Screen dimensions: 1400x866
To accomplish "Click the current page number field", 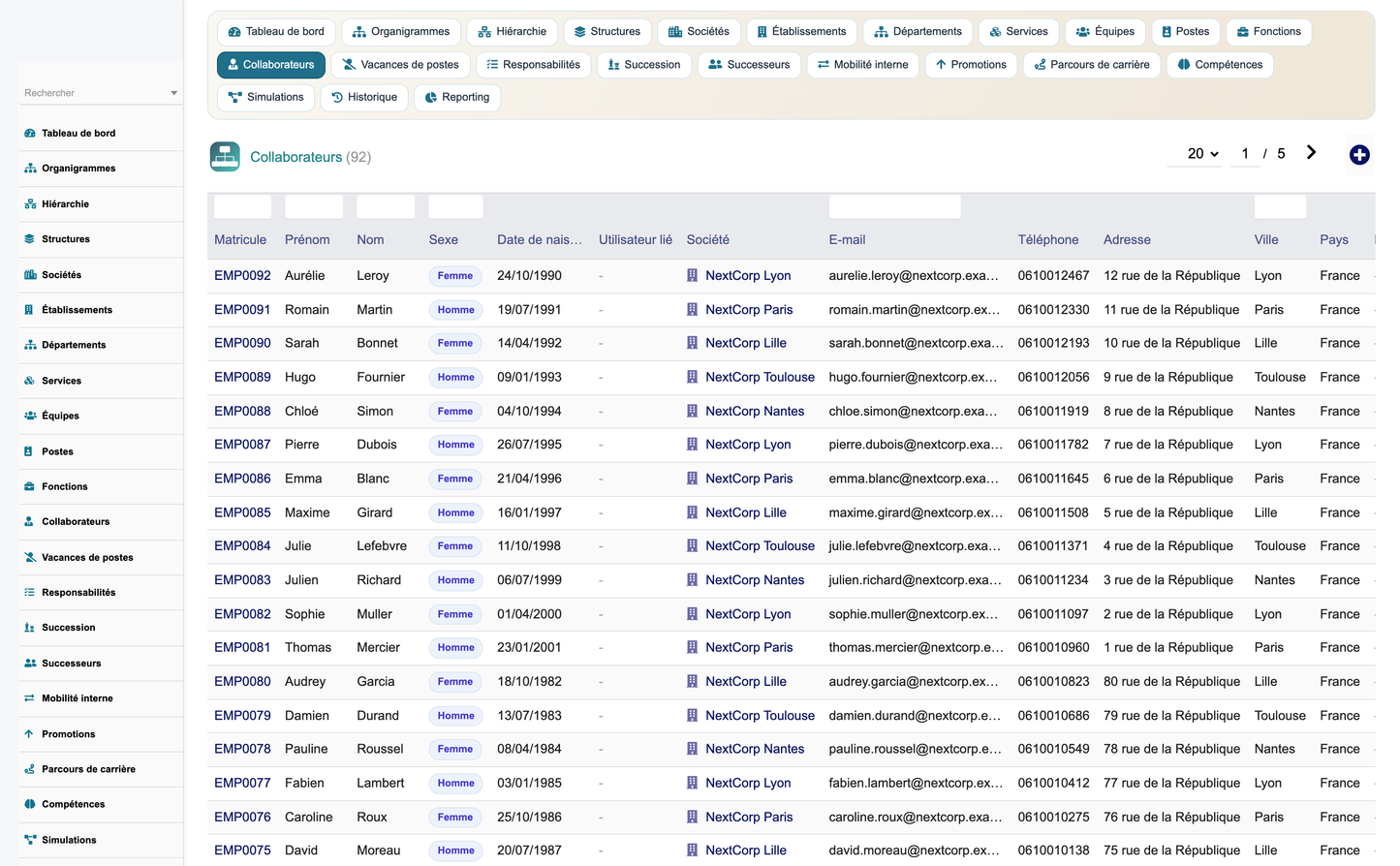I will point(1245,154).
